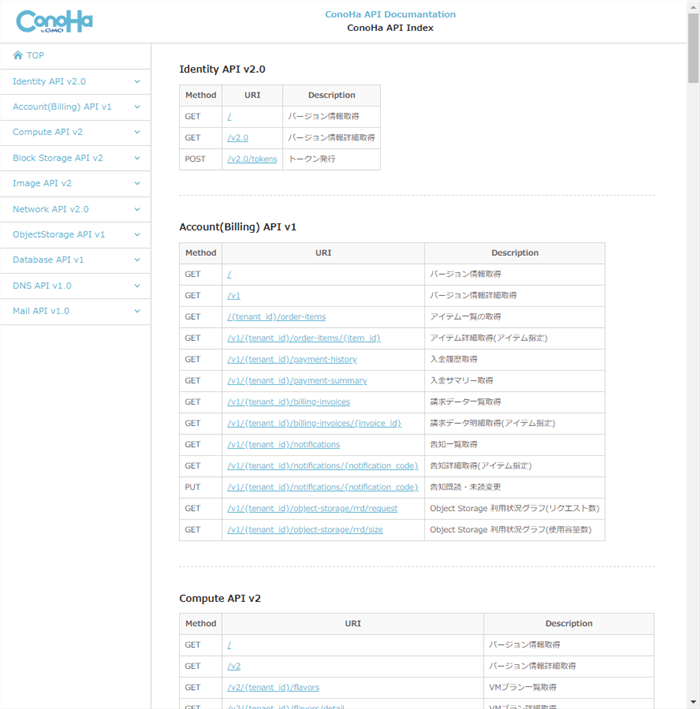Click the home icon beside TOP
Viewport: 700px width, 709px height.
tap(18, 56)
